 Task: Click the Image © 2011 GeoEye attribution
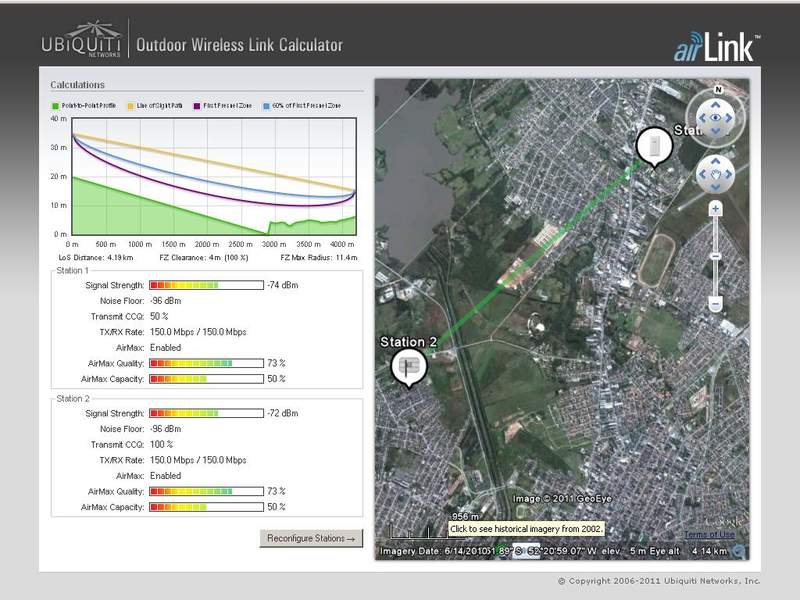(562, 498)
